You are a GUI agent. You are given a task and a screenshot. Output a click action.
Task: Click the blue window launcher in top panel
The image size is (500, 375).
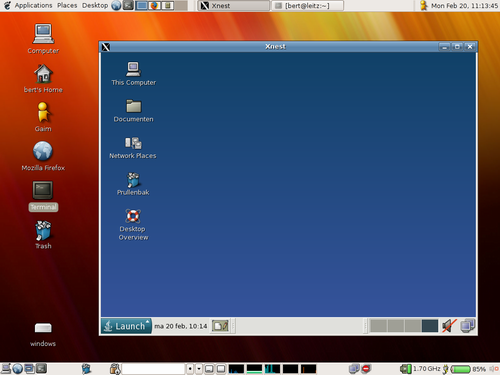pos(142,6)
